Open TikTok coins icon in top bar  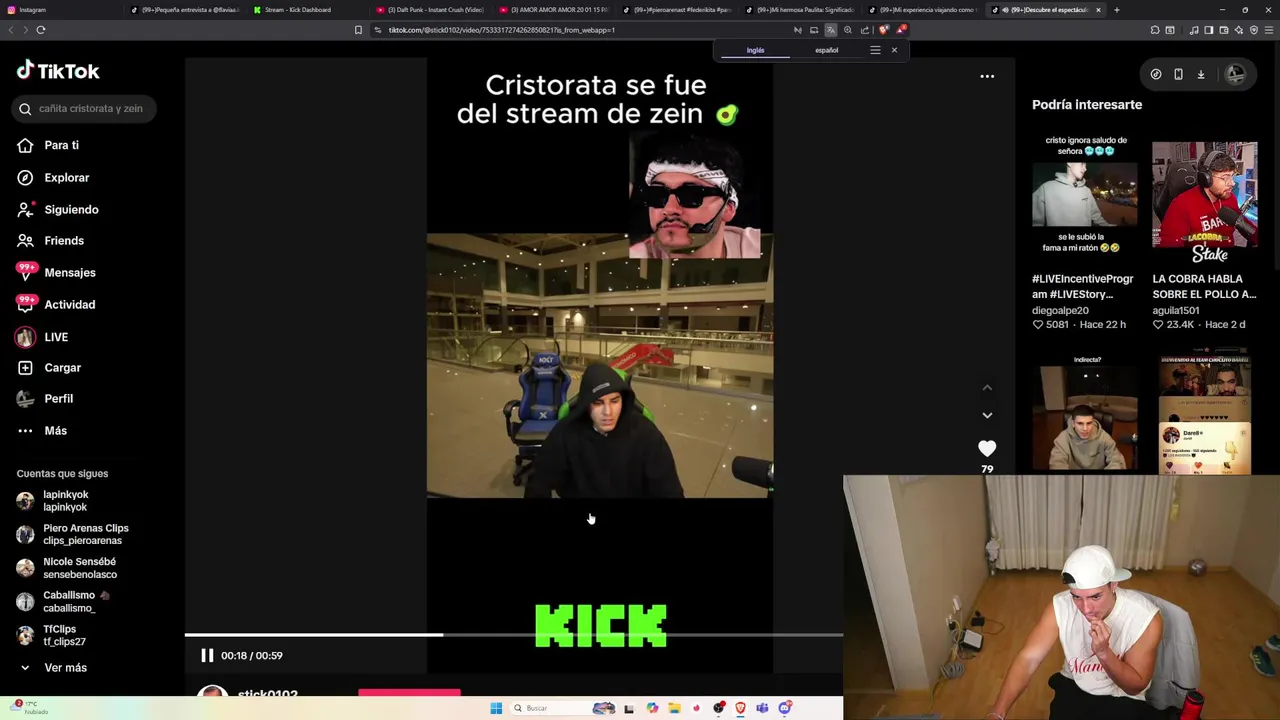pyautogui.click(x=1156, y=74)
